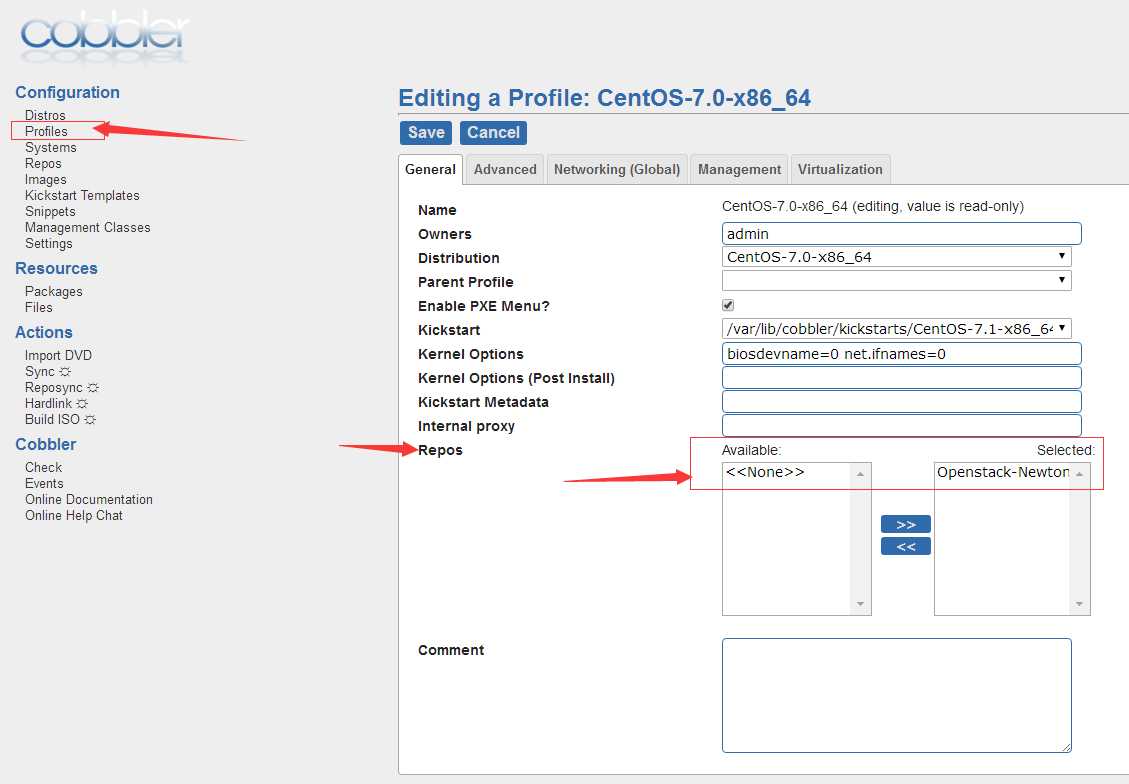
Task: Open the Events page
Action: [44, 483]
